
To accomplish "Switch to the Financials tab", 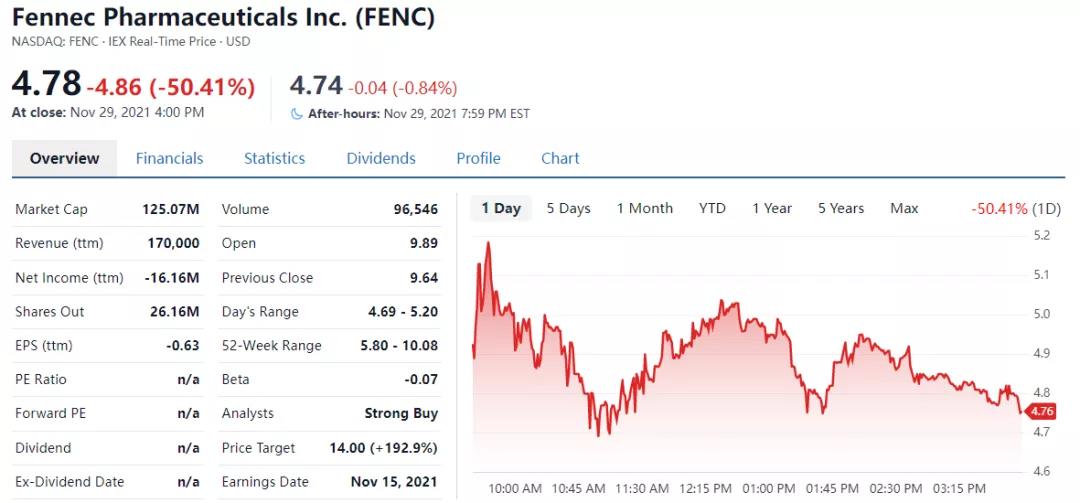I will click(169, 158).
